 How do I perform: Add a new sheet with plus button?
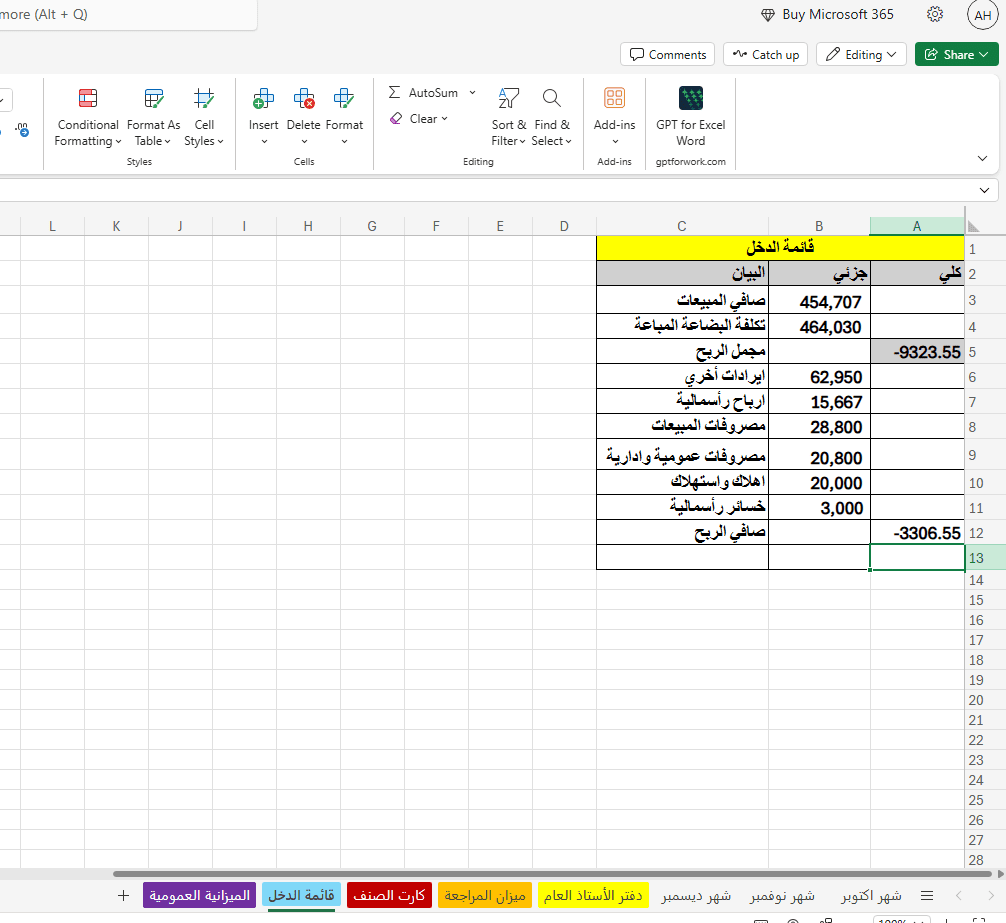point(123,895)
